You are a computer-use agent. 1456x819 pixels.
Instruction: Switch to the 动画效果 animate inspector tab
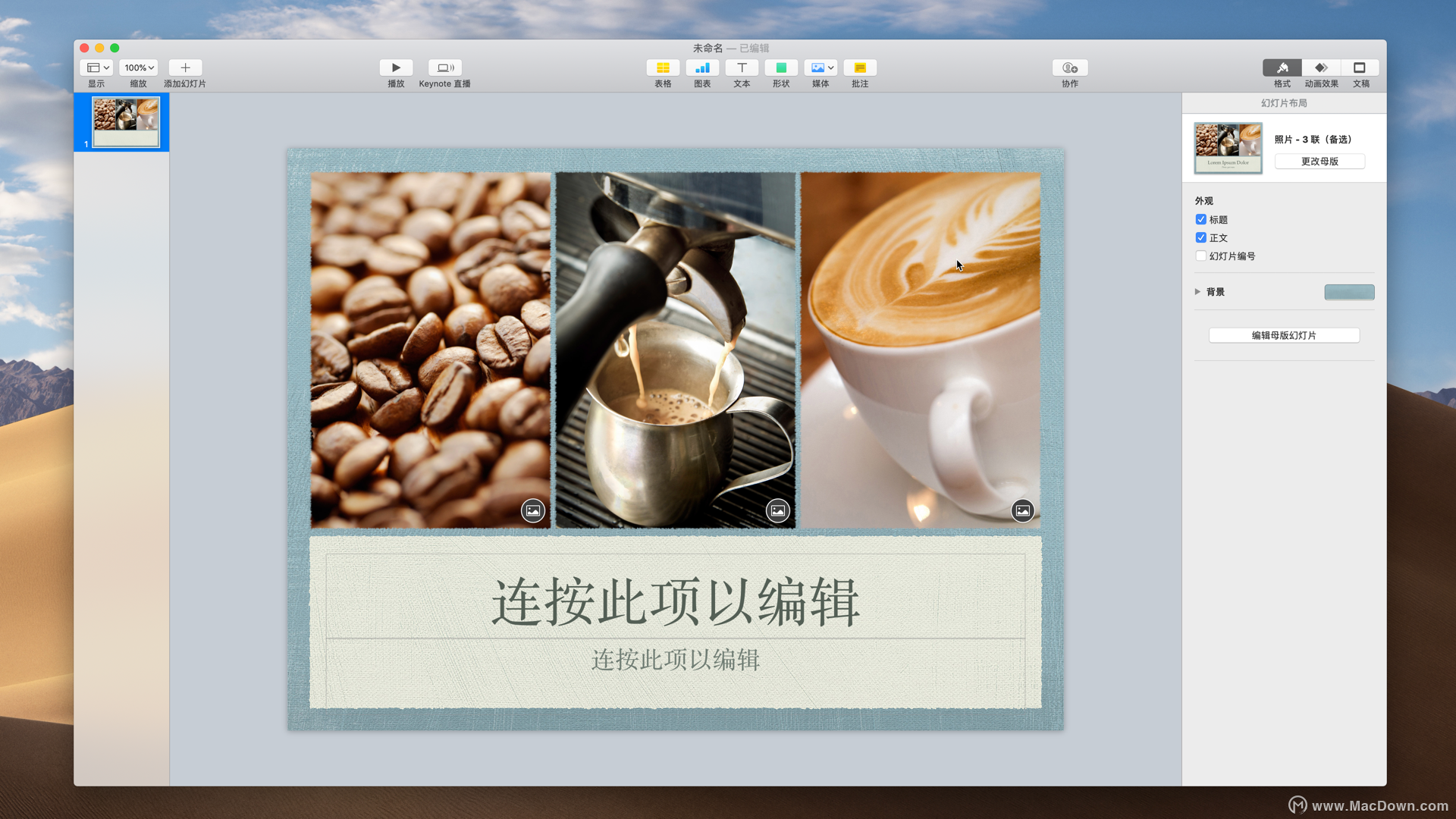(1321, 67)
